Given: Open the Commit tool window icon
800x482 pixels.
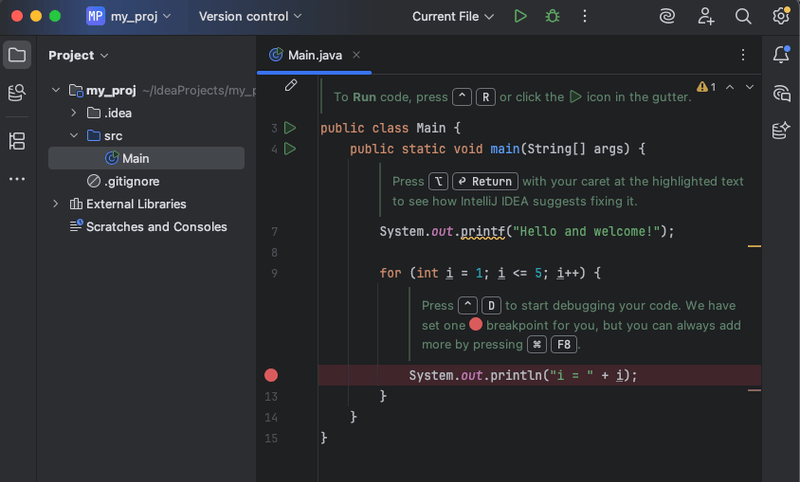Looking at the screenshot, I should coord(17,92).
